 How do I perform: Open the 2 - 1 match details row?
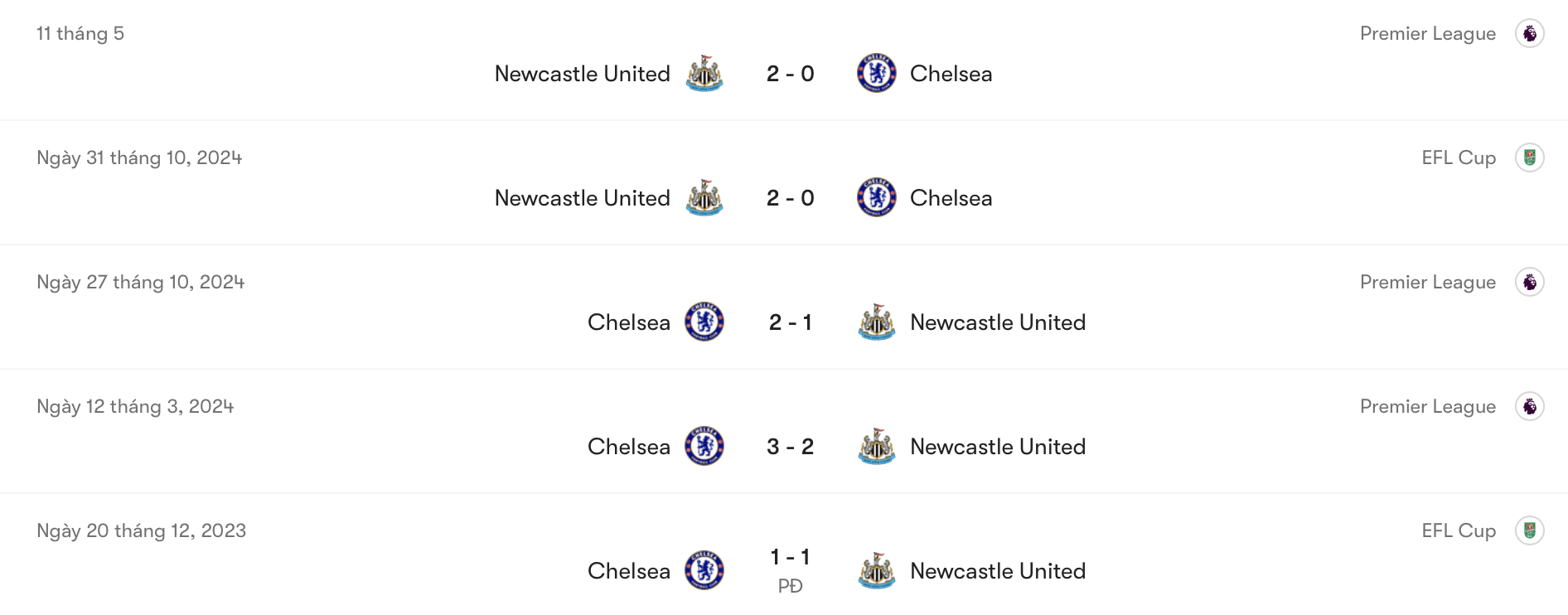(x=790, y=322)
